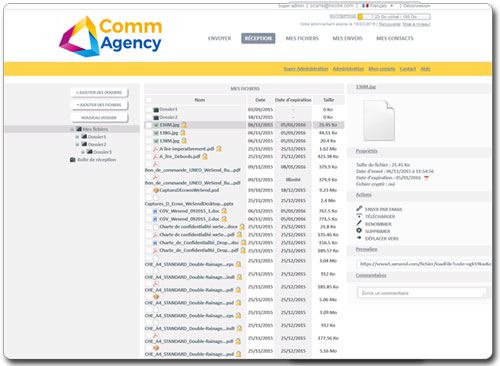Check the select-all checkbox in the table header
The height and width of the screenshot is (366, 500).
point(149,100)
